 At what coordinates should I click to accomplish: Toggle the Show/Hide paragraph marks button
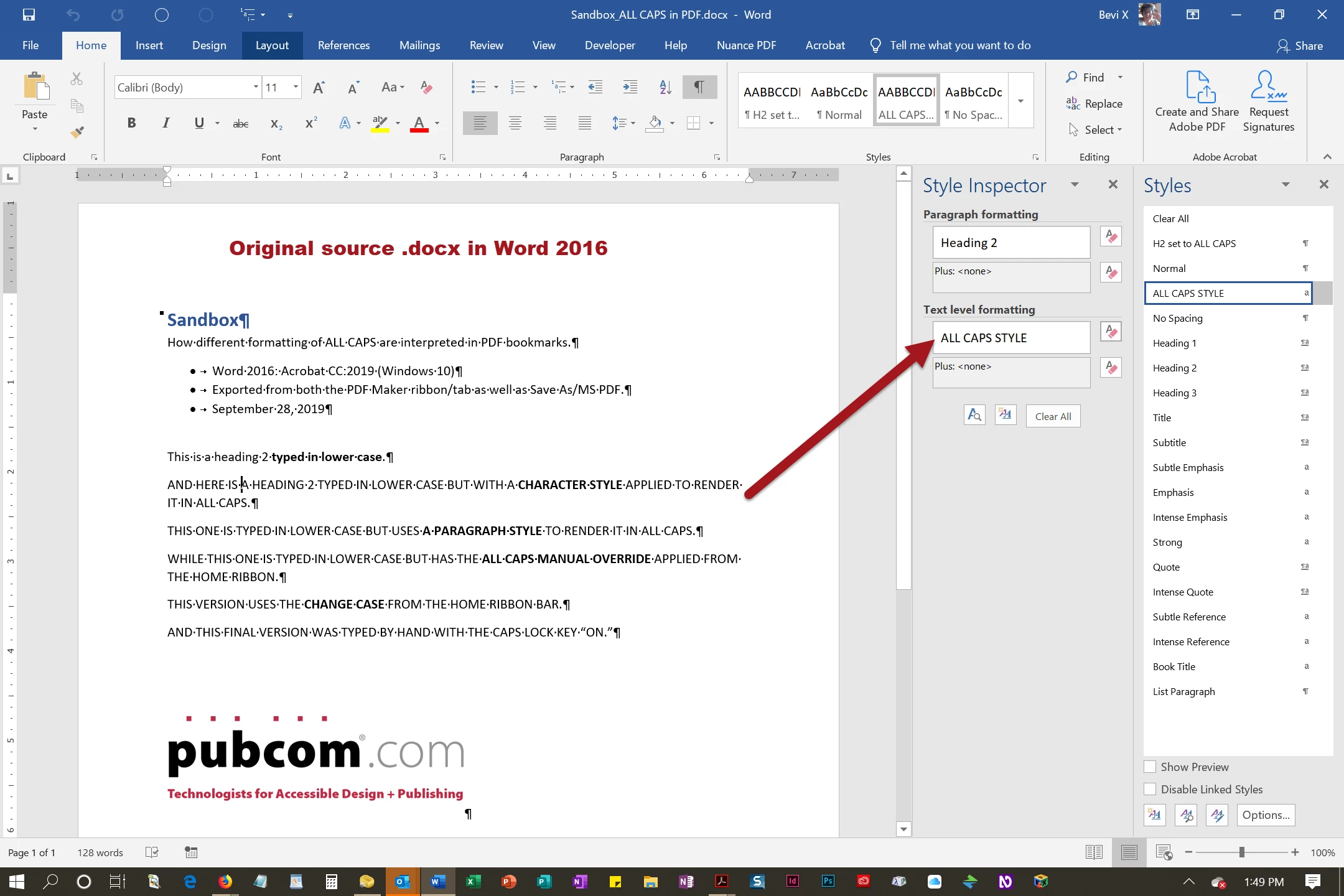(x=699, y=87)
